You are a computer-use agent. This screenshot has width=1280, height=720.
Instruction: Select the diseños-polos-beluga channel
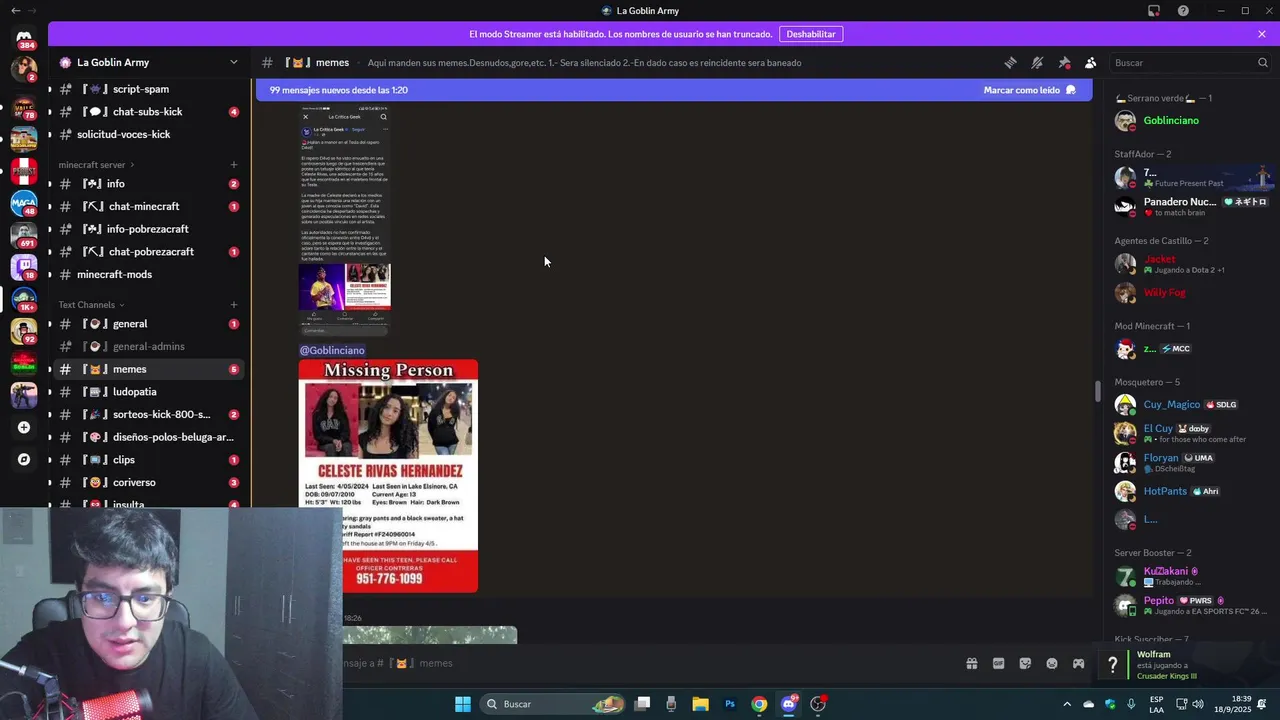149,437
